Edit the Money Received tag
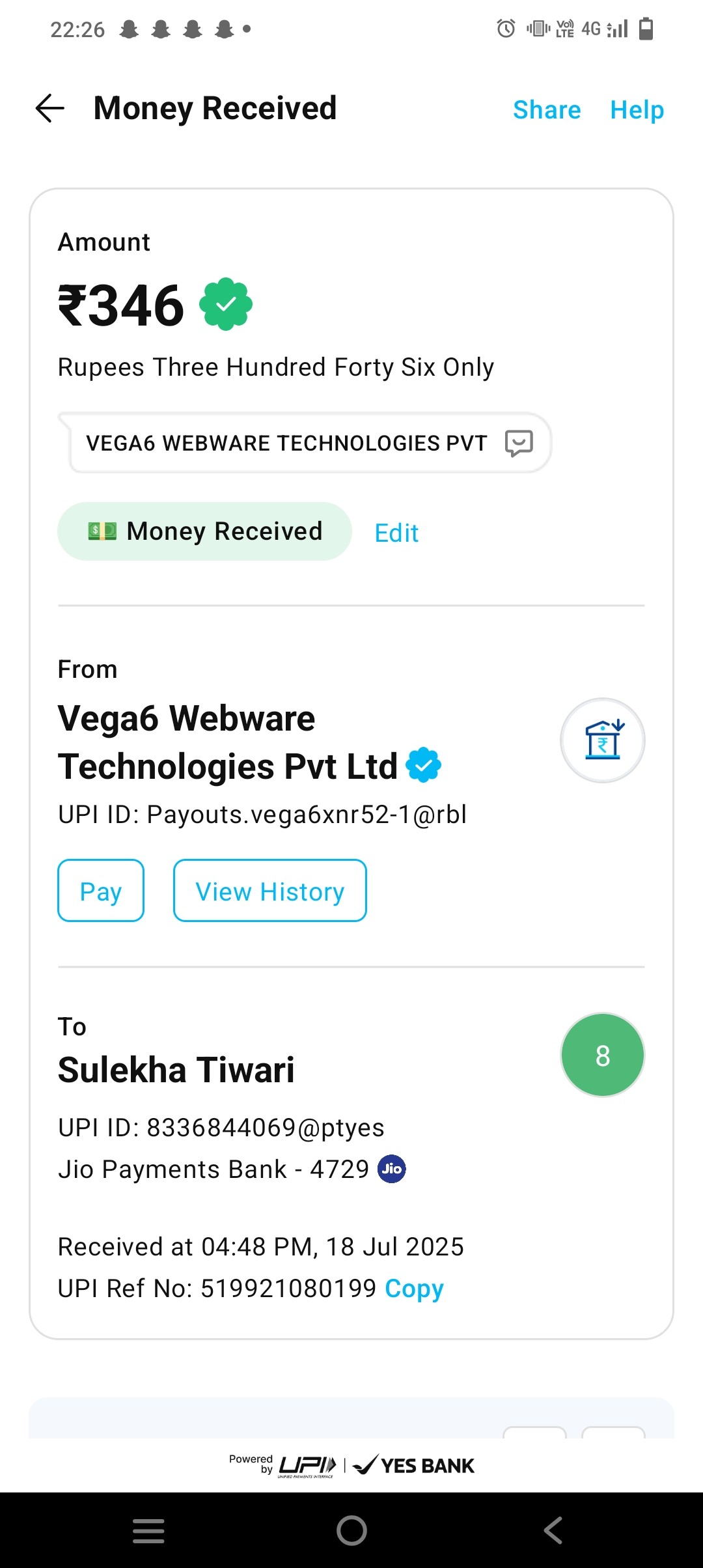This screenshot has width=703, height=1568. 396,533
